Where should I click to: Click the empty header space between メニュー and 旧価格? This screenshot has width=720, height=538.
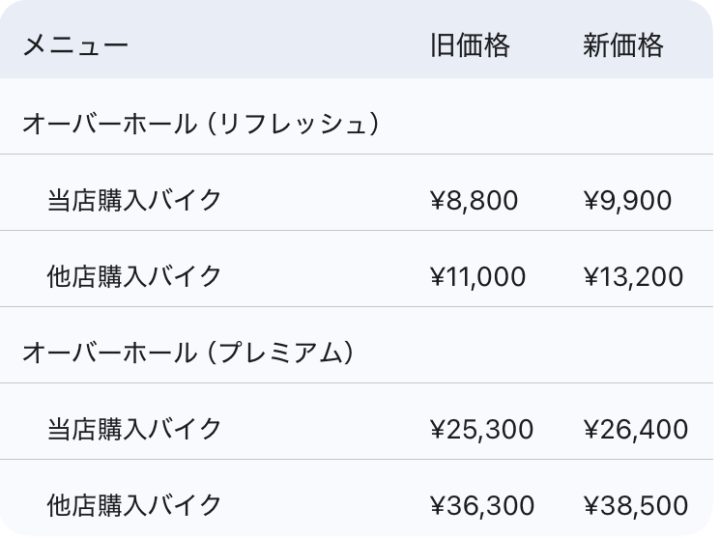point(280,46)
